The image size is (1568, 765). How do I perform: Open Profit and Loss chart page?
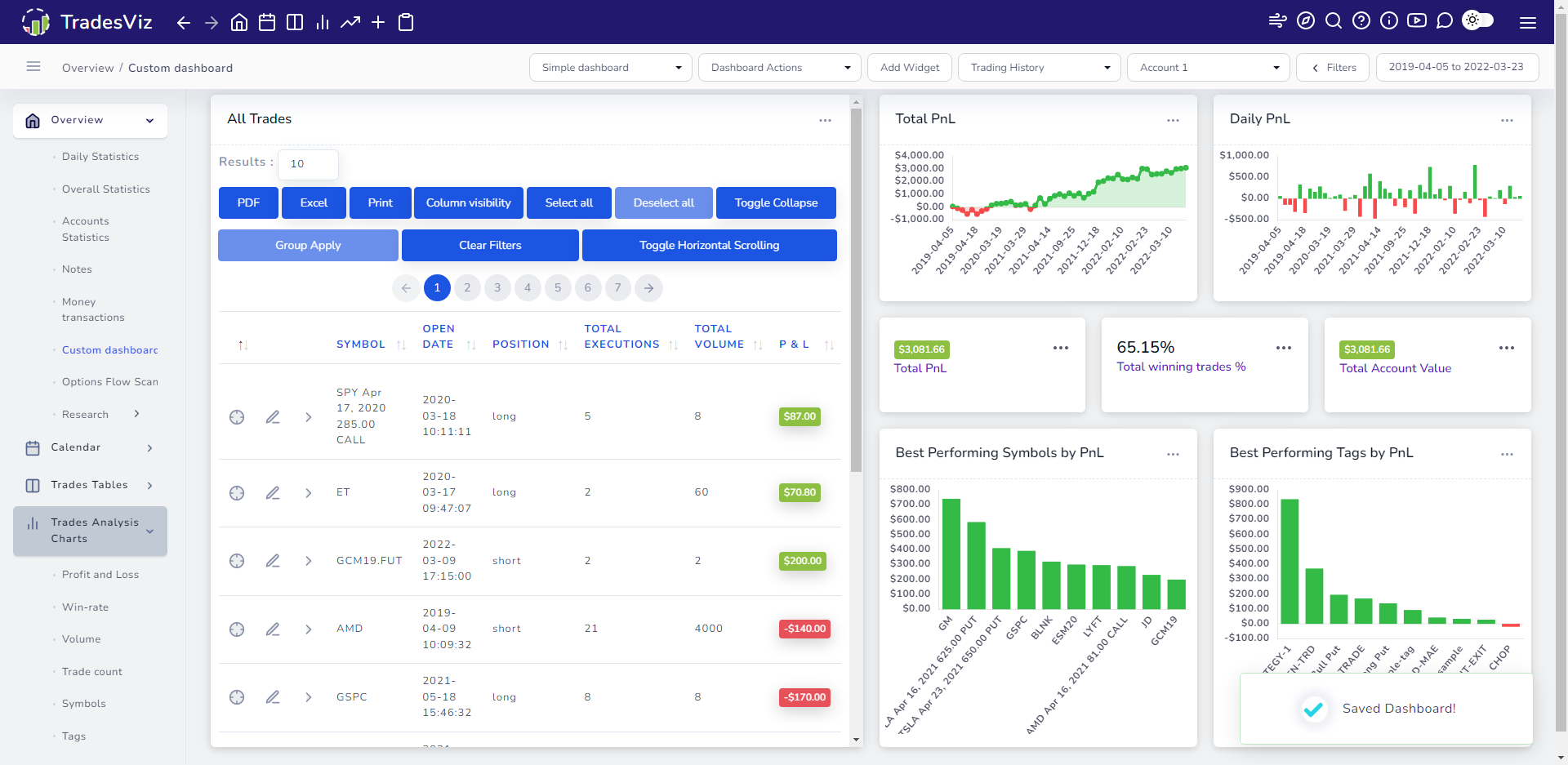(x=100, y=575)
